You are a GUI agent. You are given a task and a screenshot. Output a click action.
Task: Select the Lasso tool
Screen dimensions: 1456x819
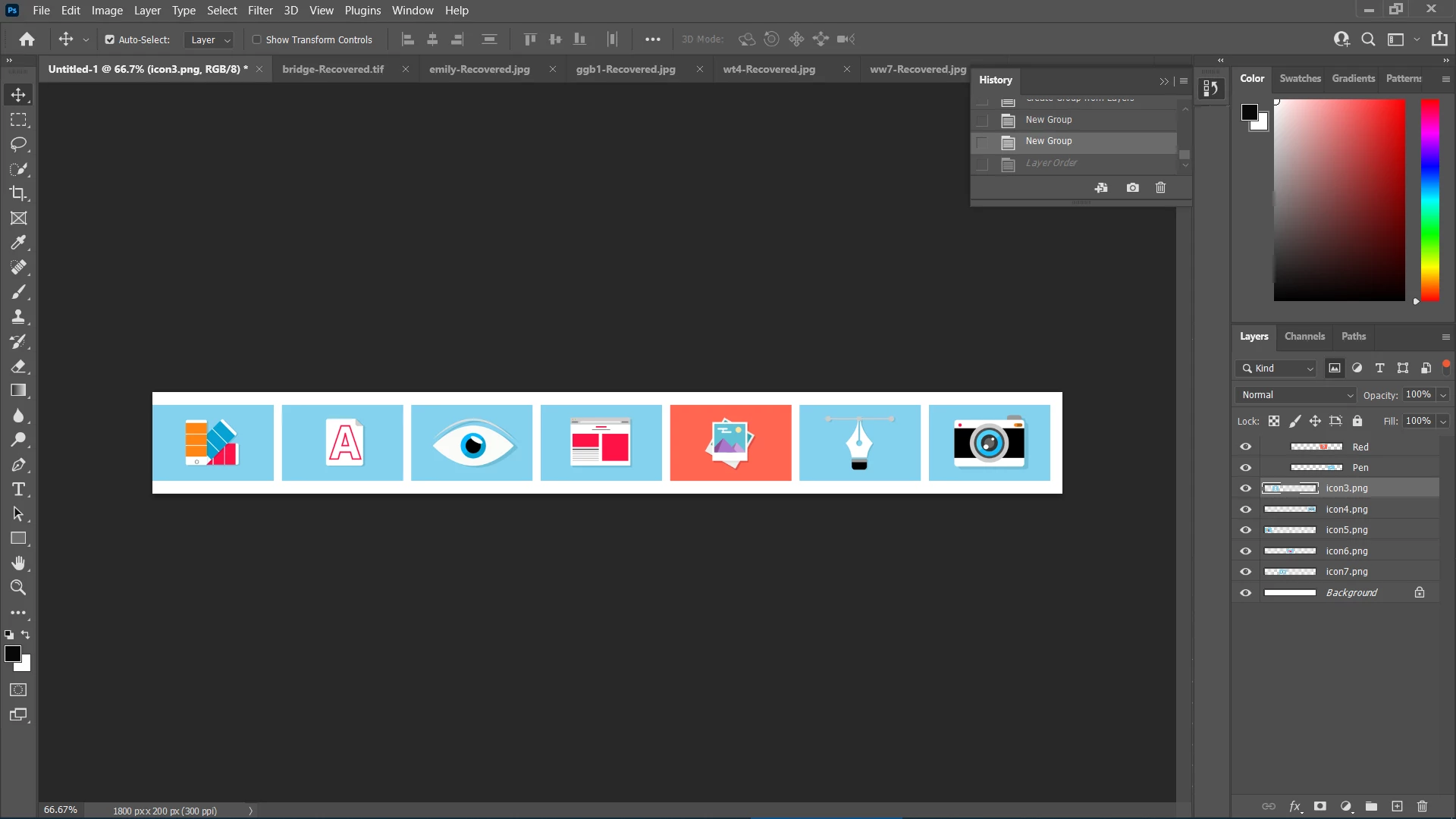point(18,144)
